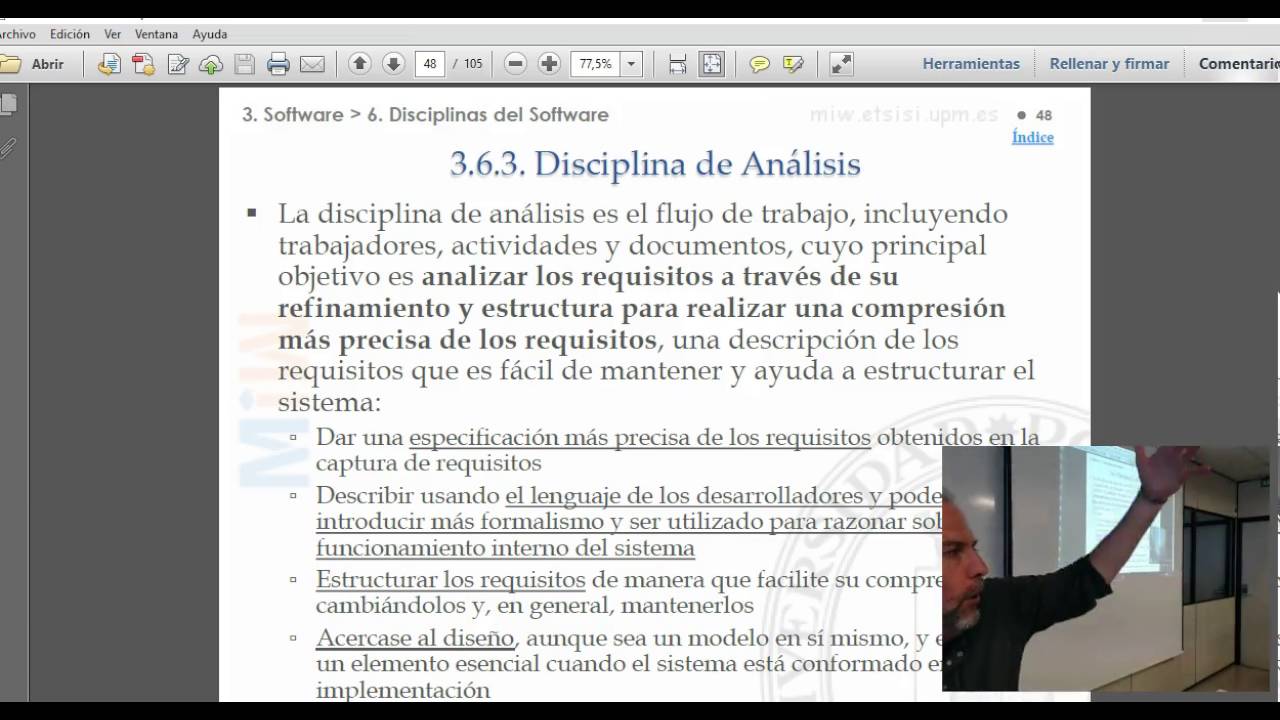Click the slide title 3.6.3. Disciplina de Análisis
Image resolution: width=1280 pixels, height=720 pixels.
655,164
